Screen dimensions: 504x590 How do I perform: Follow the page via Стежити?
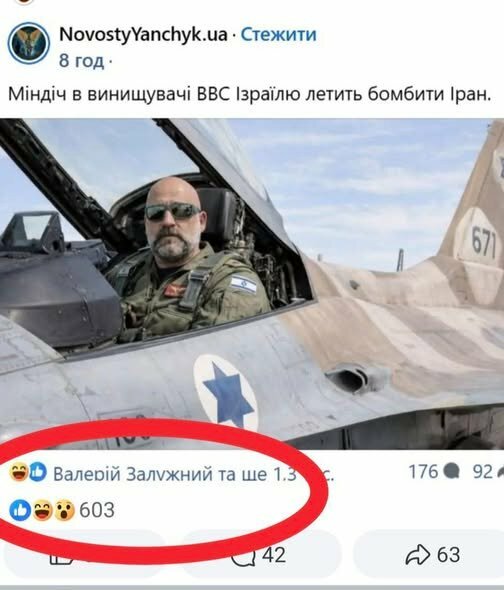coord(279,35)
